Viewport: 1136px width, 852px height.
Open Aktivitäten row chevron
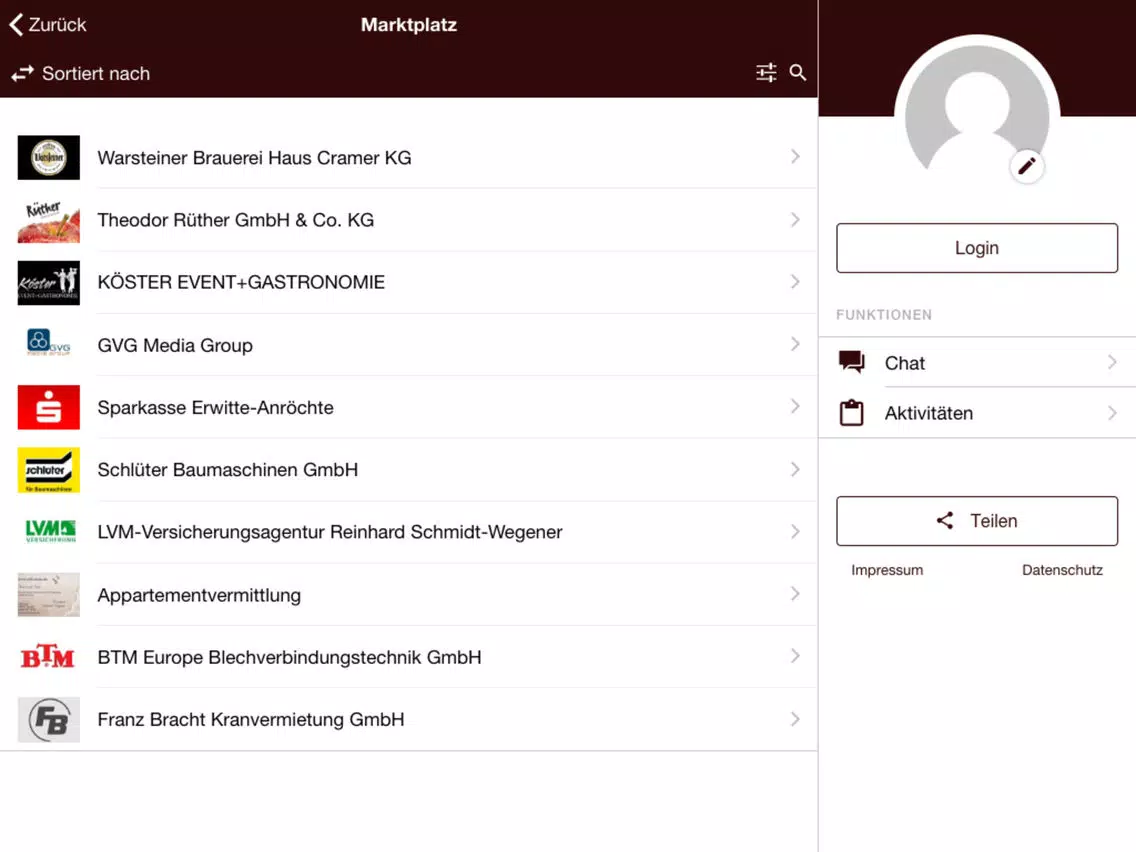[x=1112, y=413]
